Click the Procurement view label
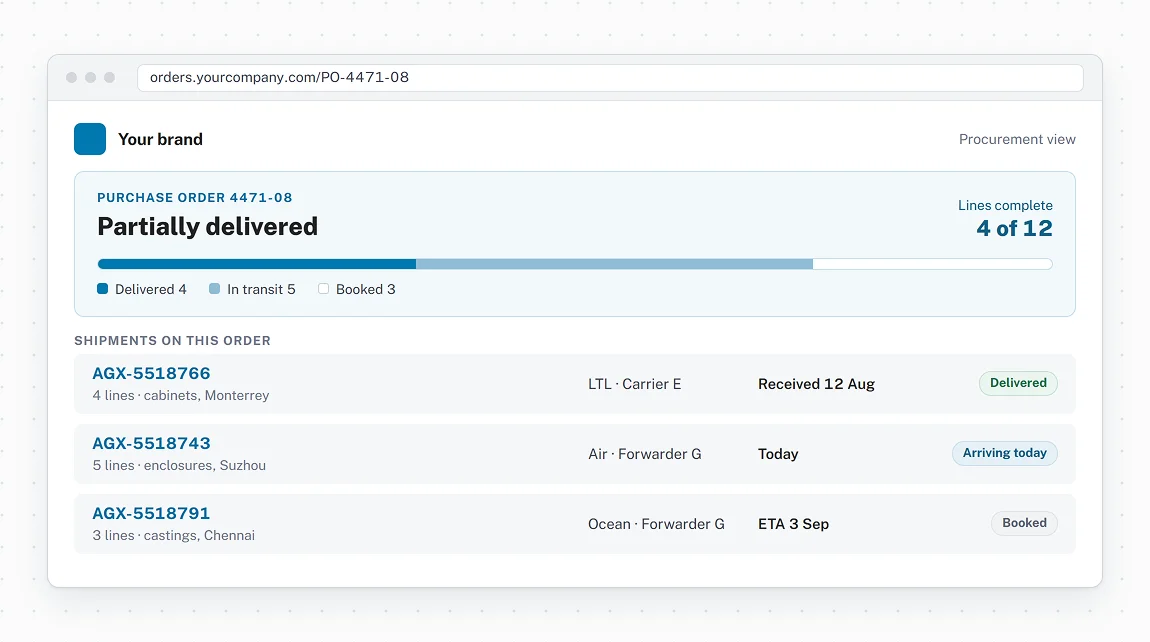The image size is (1150, 642). (1017, 139)
